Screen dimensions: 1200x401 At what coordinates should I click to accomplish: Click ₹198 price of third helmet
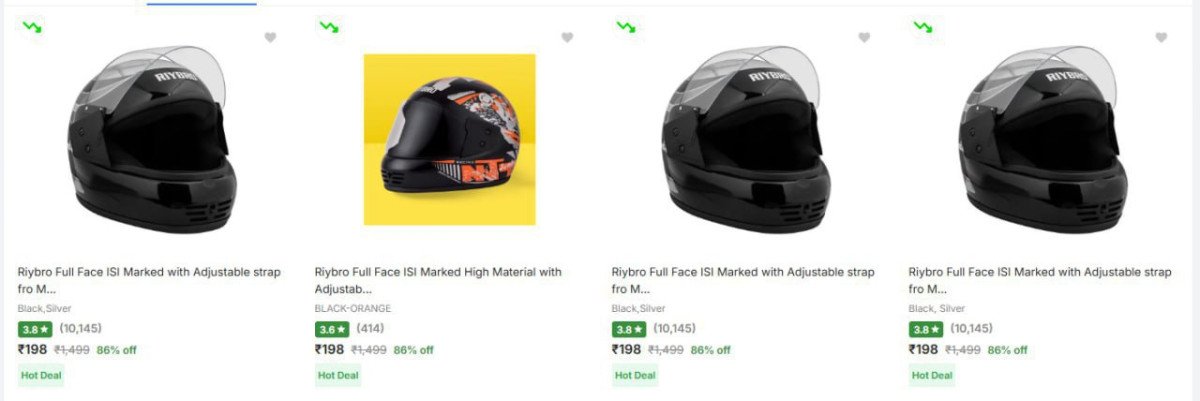tap(626, 350)
